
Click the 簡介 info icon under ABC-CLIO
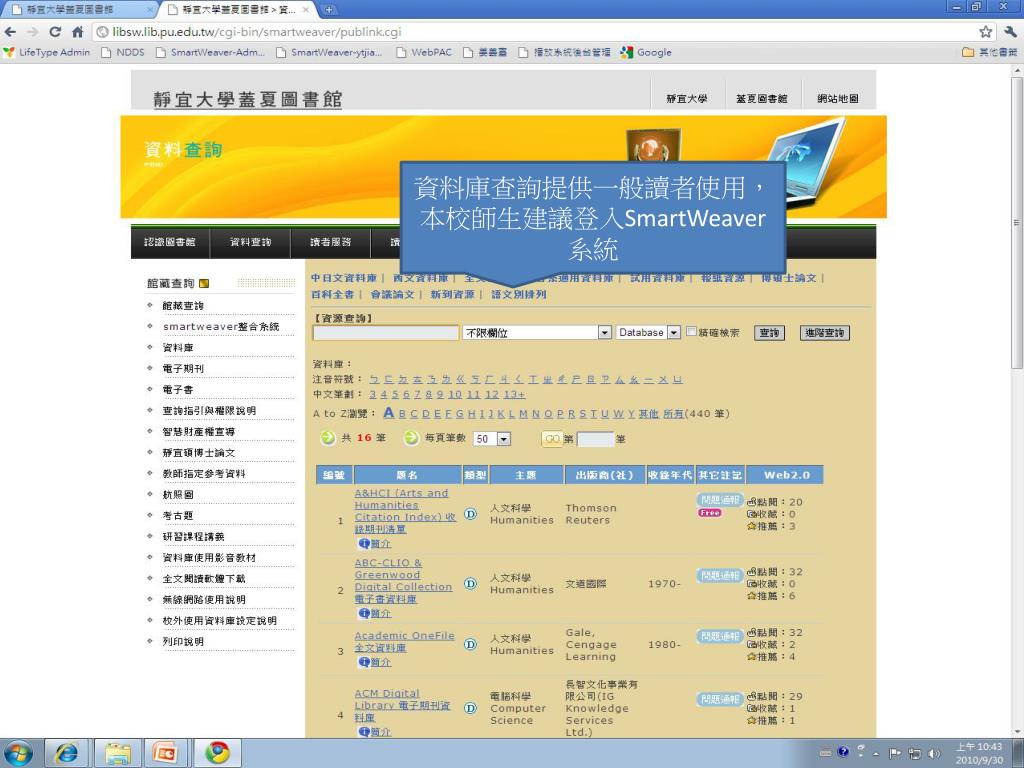363,613
